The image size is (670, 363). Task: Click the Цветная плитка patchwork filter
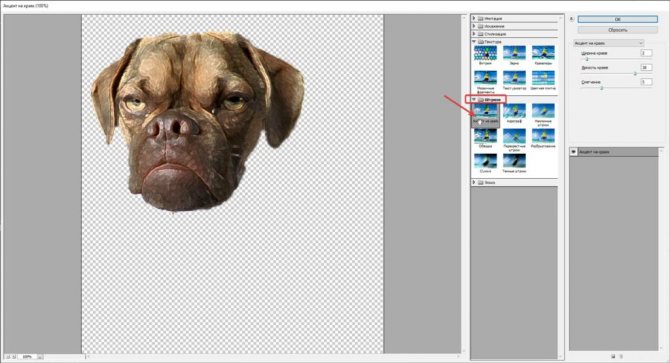pyautogui.click(x=543, y=78)
